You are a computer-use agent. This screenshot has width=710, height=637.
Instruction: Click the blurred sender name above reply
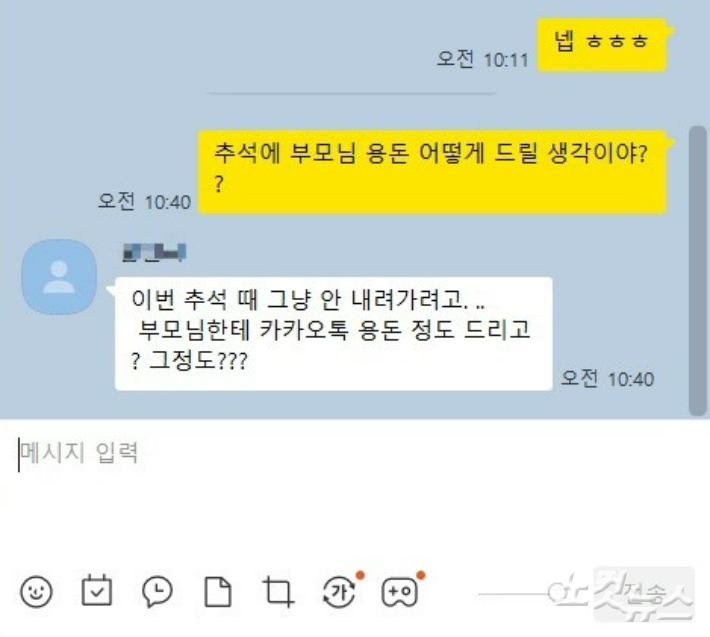click(x=154, y=253)
